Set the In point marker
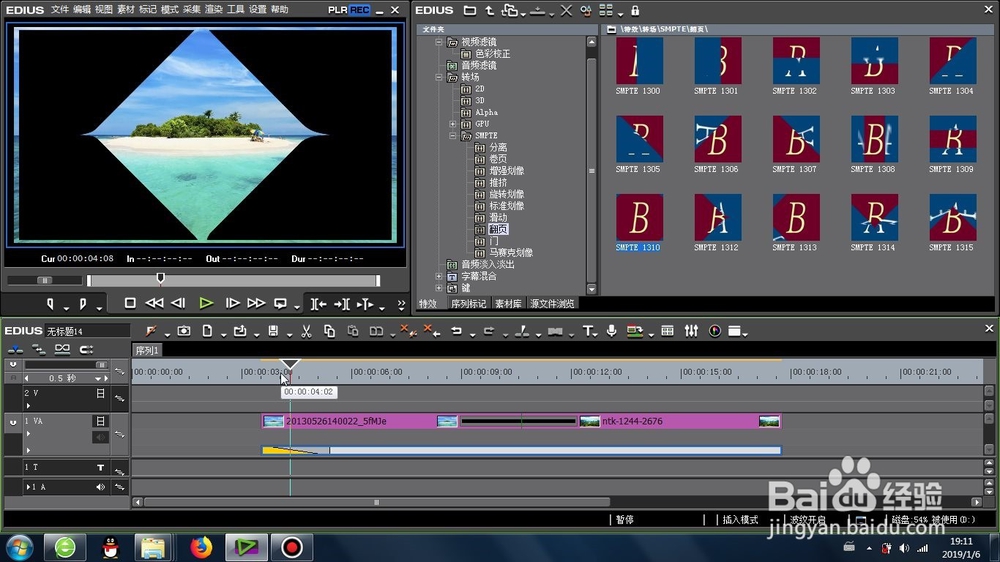The image size is (1000, 562). [x=50, y=304]
